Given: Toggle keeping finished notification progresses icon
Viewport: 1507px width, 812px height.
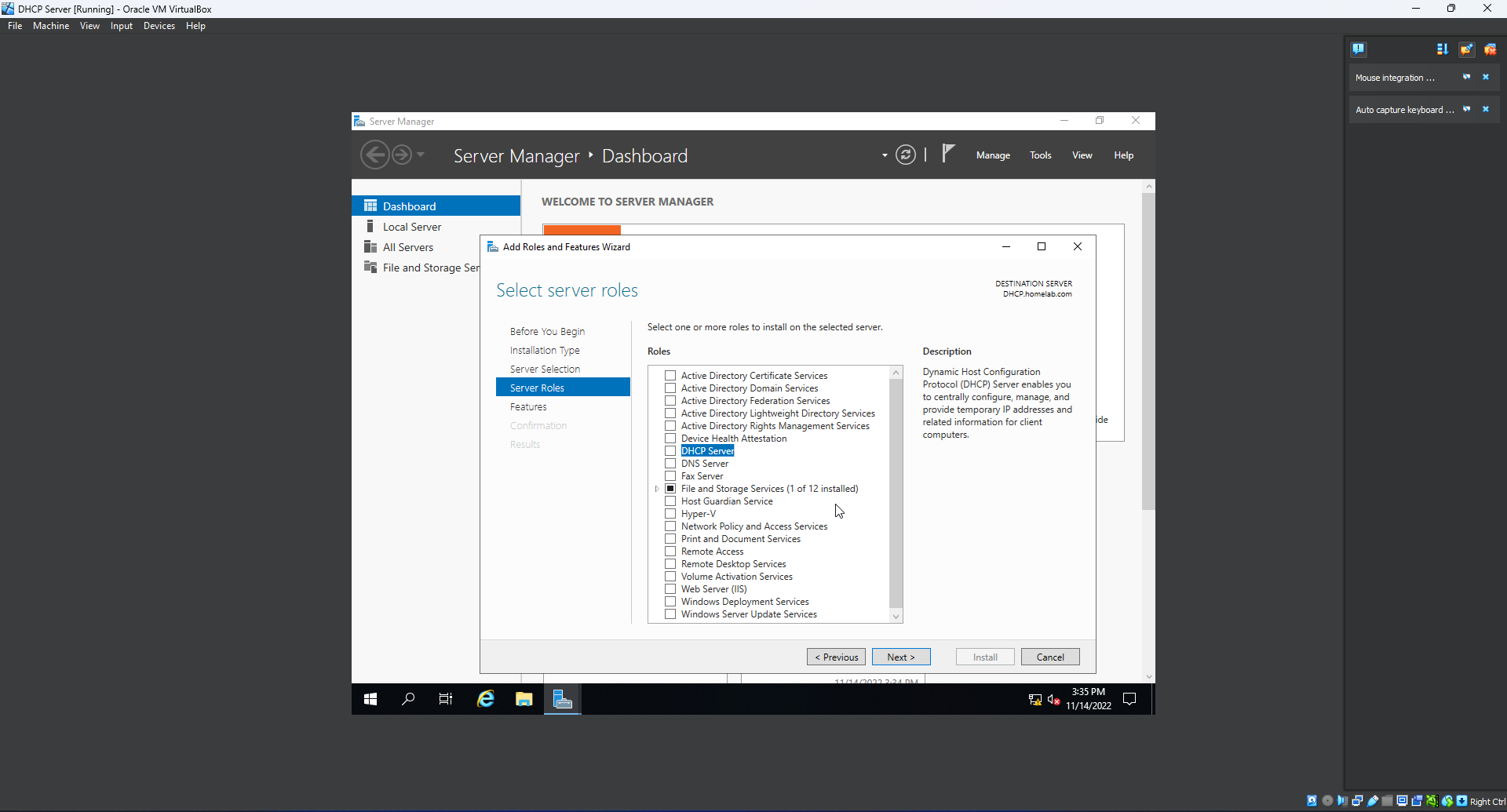Looking at the screenshot, I should (1466, 49).
